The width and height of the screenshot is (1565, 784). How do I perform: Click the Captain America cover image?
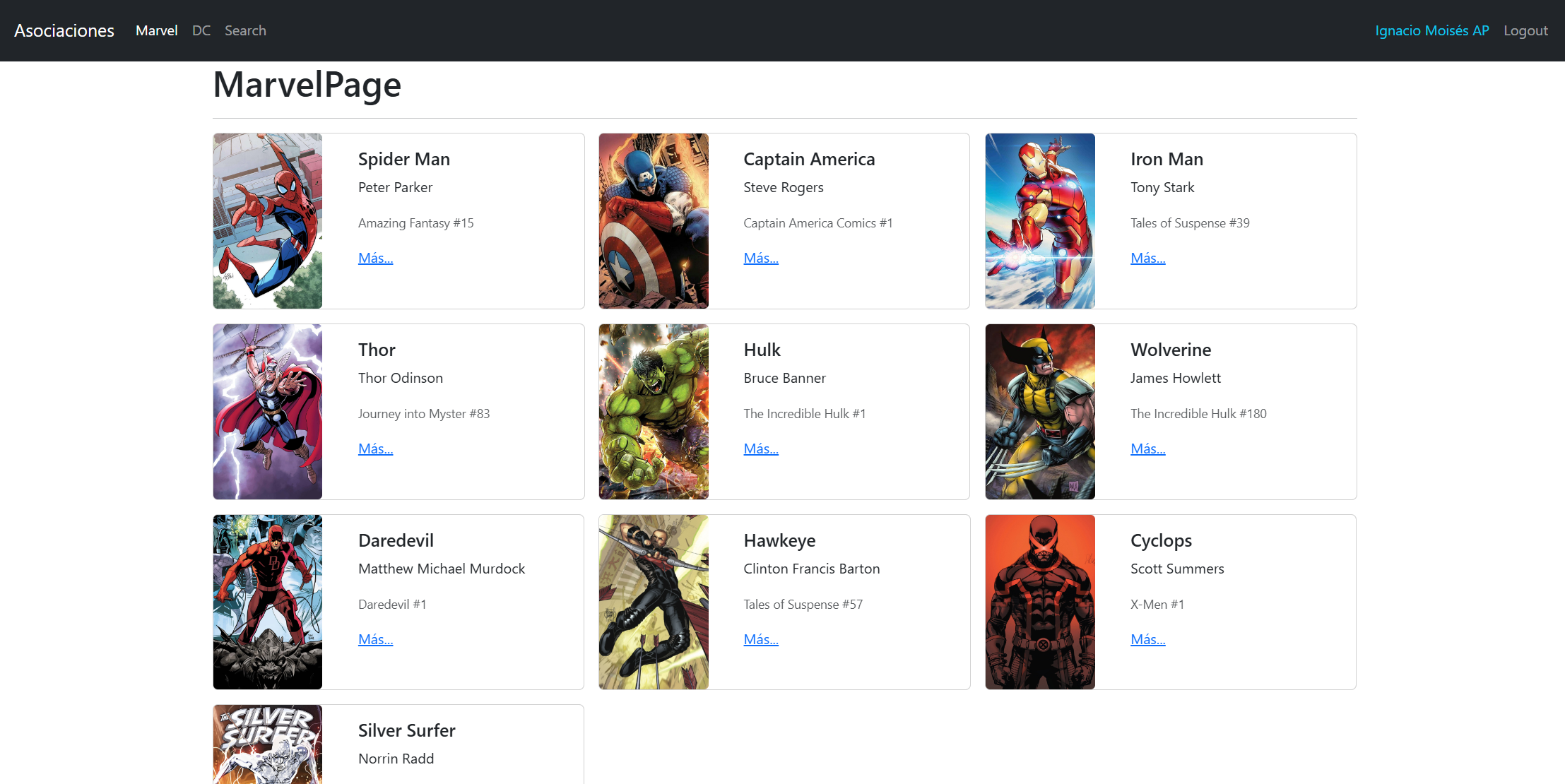pyautogui.click(x=654, y=221)
